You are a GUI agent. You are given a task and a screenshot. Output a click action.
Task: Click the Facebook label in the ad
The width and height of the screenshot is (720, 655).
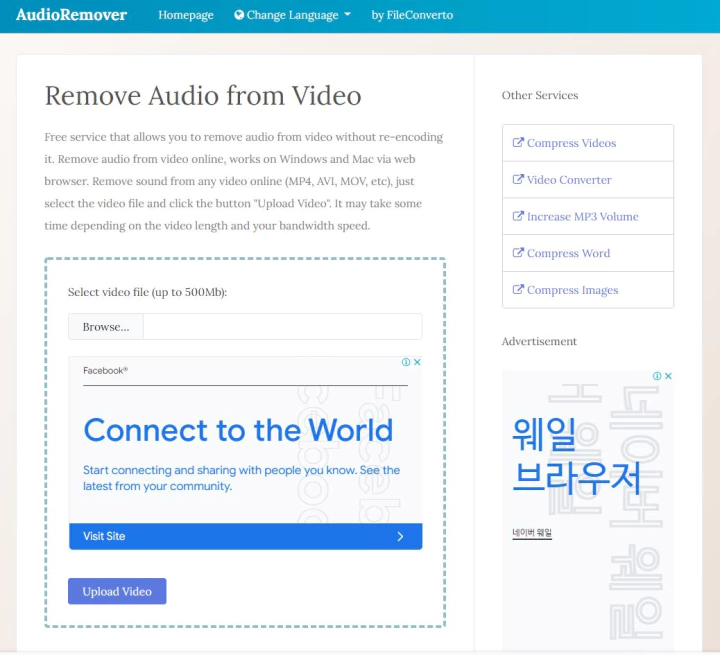105,371
